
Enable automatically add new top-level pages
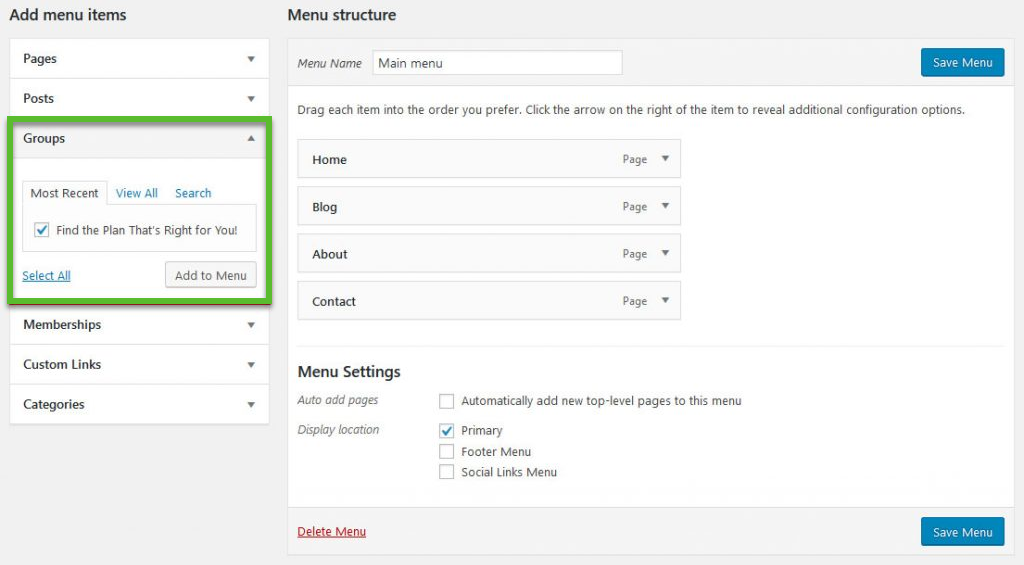pyautogui.click(x=447, y=401)
